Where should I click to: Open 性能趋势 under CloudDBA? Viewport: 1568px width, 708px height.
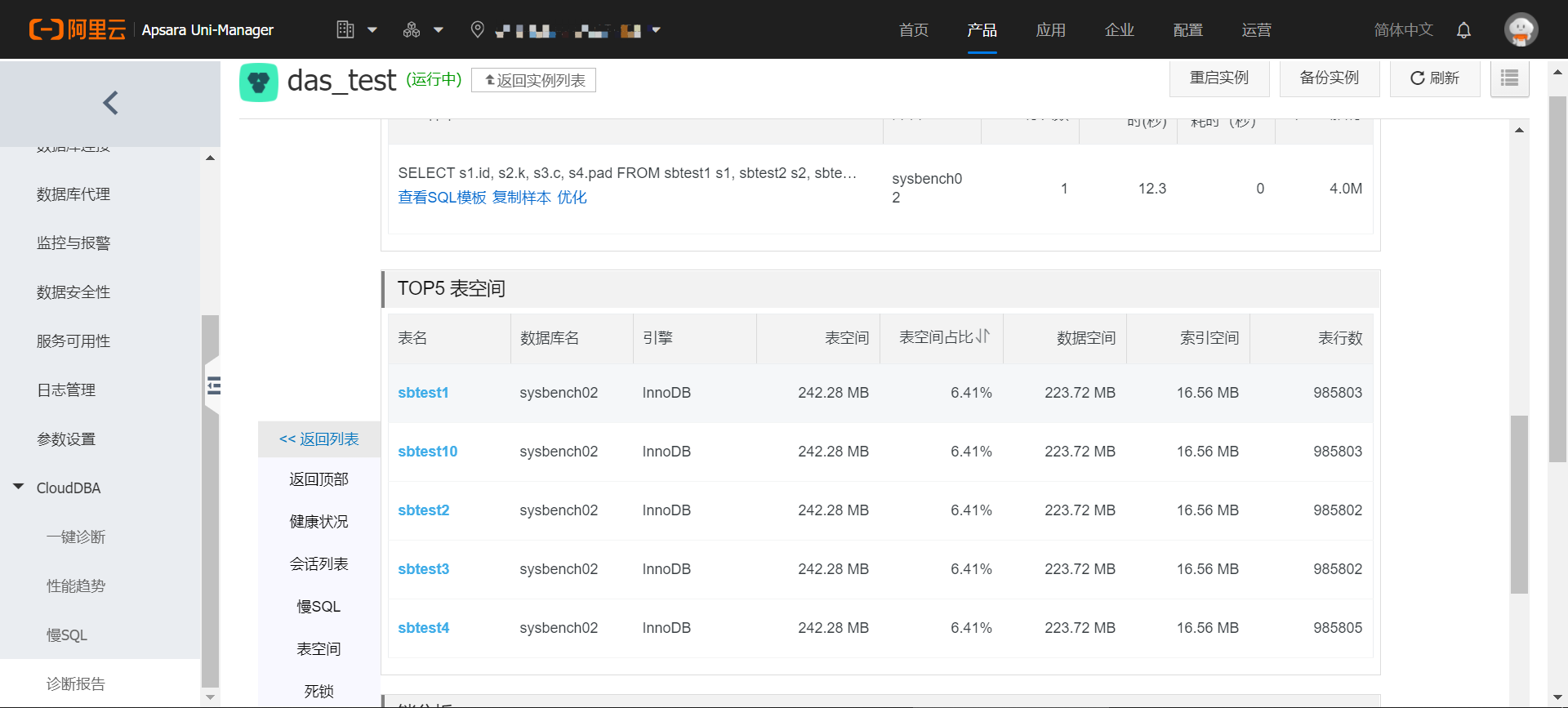pos(76,586)
